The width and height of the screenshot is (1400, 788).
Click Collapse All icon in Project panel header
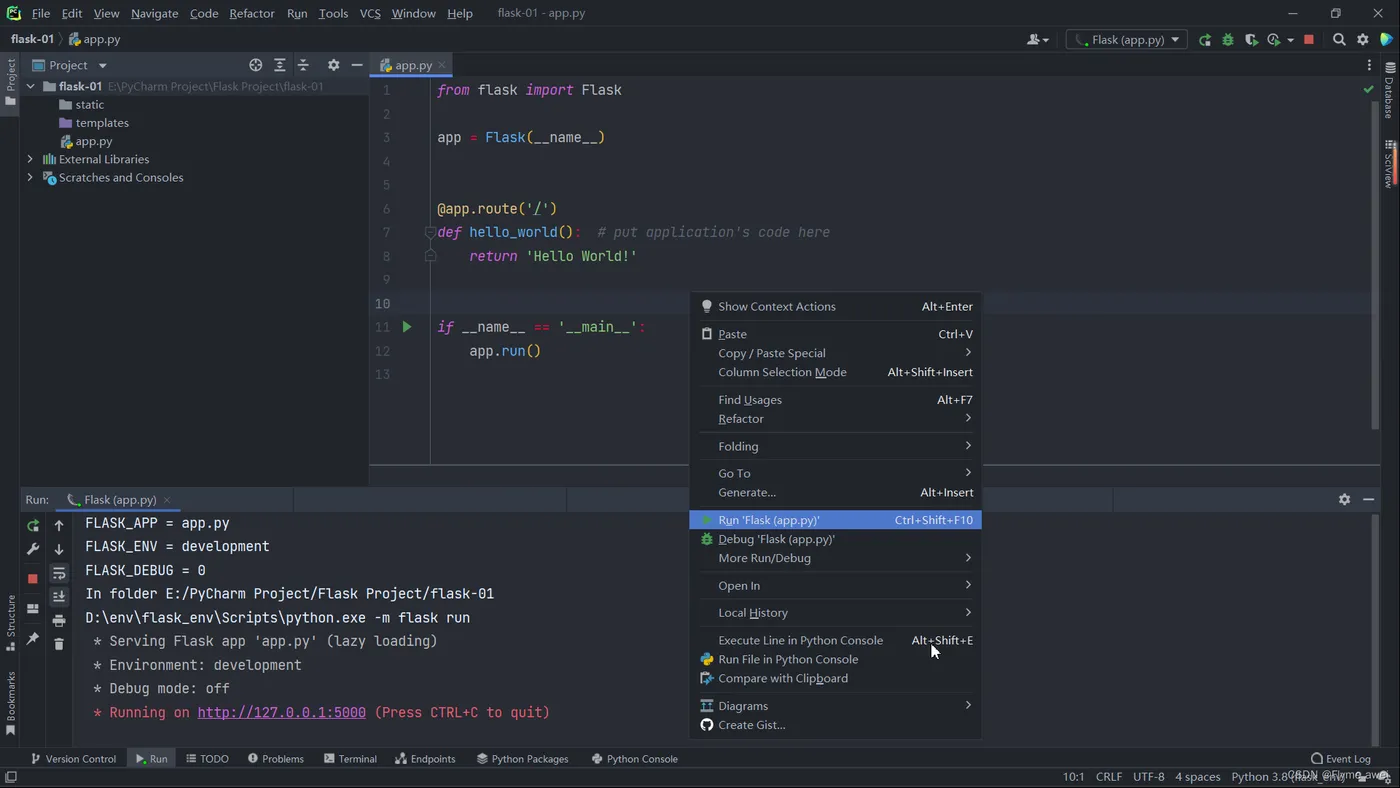304,65
